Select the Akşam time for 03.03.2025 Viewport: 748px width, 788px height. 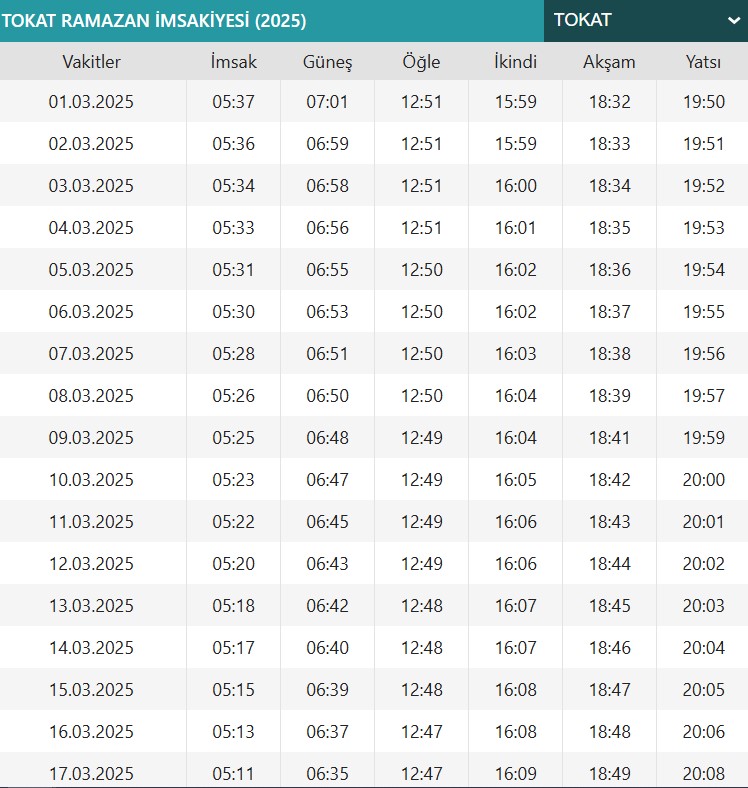(609, 186)
